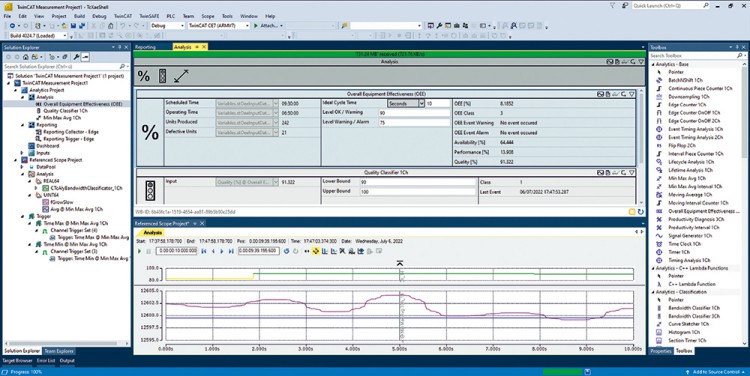
Task: Click the Home icon in Solution Explorer toolbar
Action: pos(25,57)
